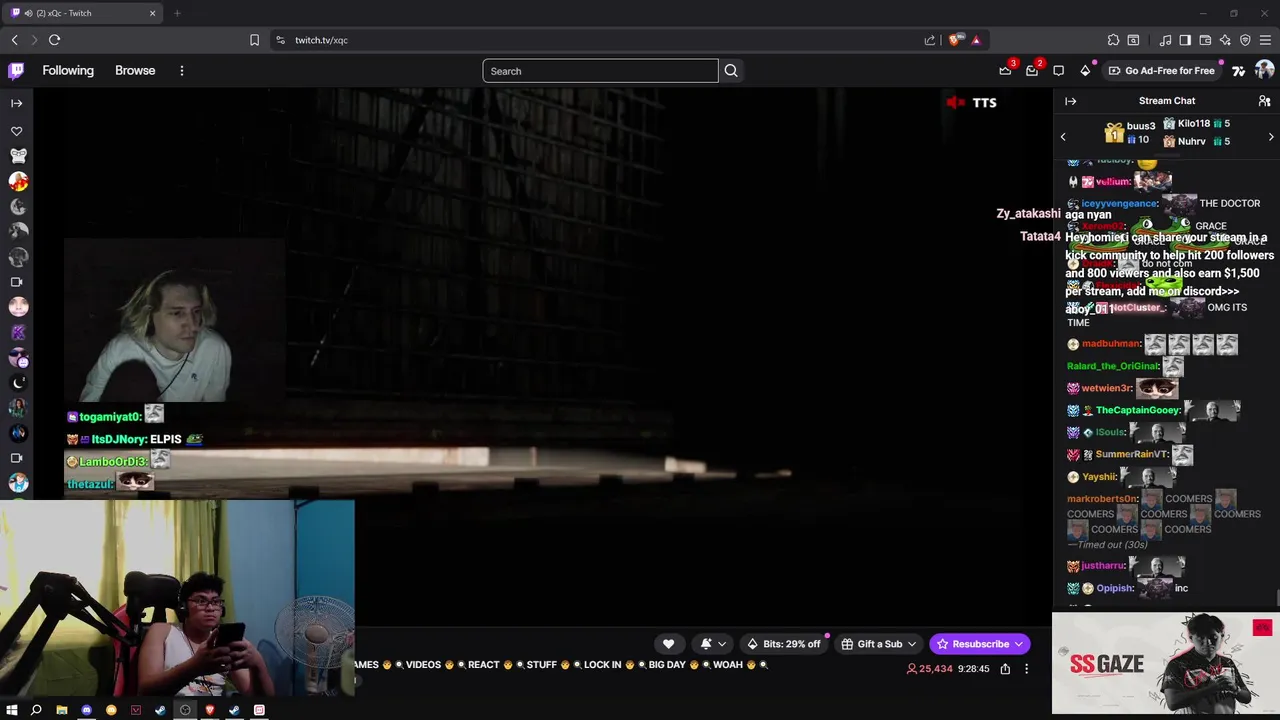Image resolution: width=1280 pixels, height=720 pixels.
Task: Open File Explorer from taskbar
Action: click(61, 710)
